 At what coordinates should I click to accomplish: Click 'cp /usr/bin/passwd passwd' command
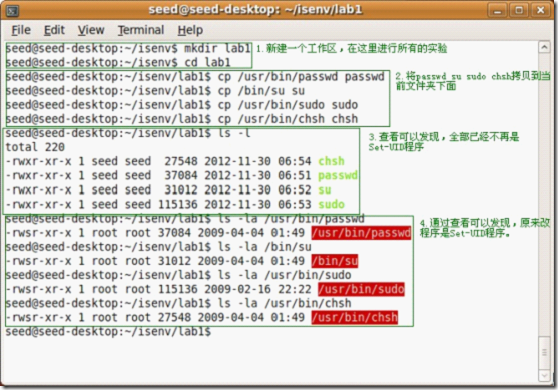(x=301, y=77)
